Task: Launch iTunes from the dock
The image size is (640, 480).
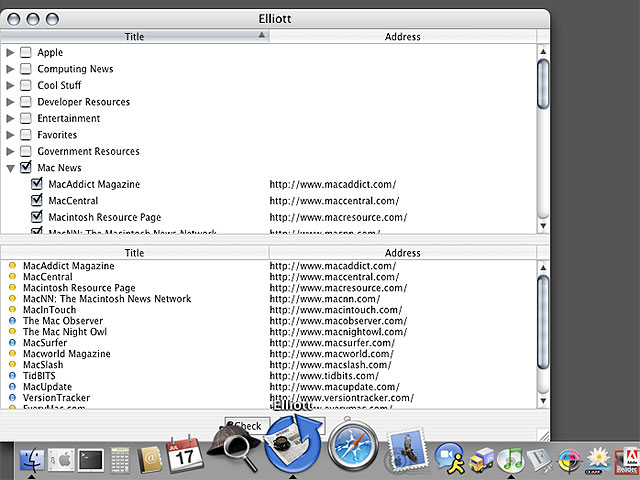Action: pos(510,460)
